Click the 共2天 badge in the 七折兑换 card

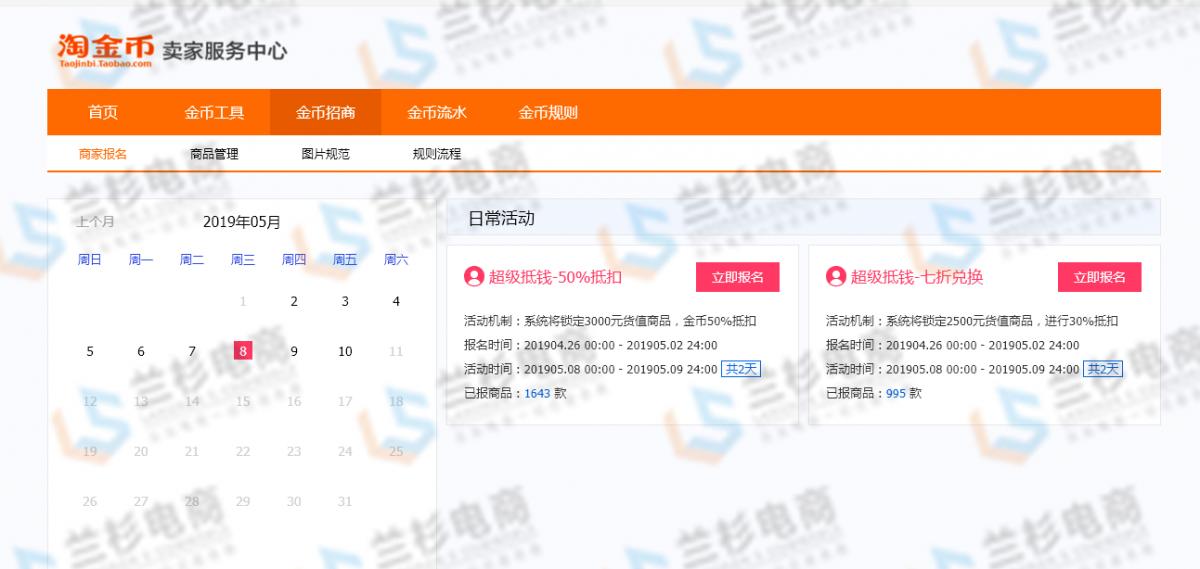(1103, 369)
